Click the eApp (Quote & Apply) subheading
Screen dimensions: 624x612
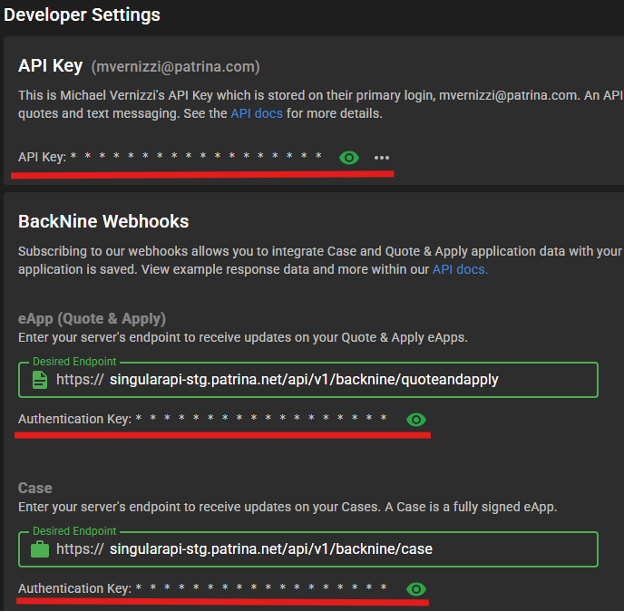pos(92,319)
